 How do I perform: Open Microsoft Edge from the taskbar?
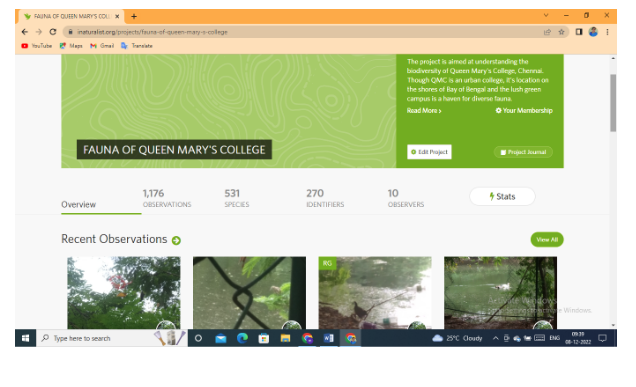coord(242,338)
